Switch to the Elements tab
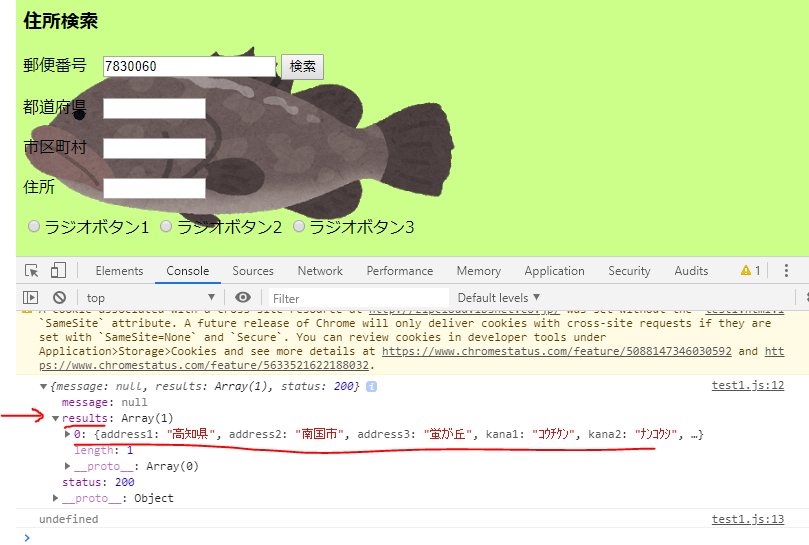 (119, 271)
